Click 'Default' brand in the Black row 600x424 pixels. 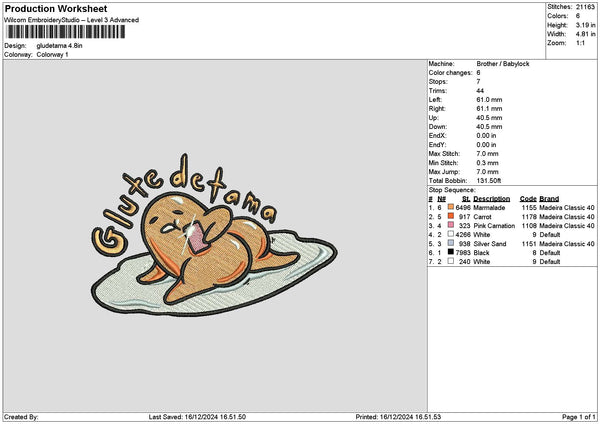550,253
